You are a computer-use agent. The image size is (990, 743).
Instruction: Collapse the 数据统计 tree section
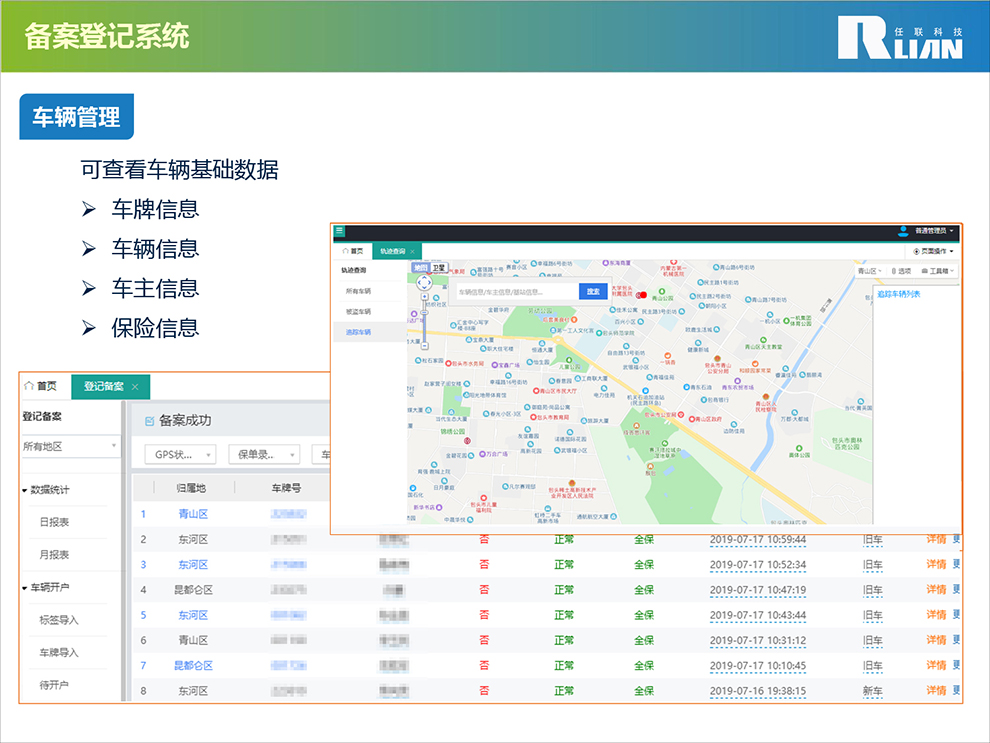(x=25, y=490)
